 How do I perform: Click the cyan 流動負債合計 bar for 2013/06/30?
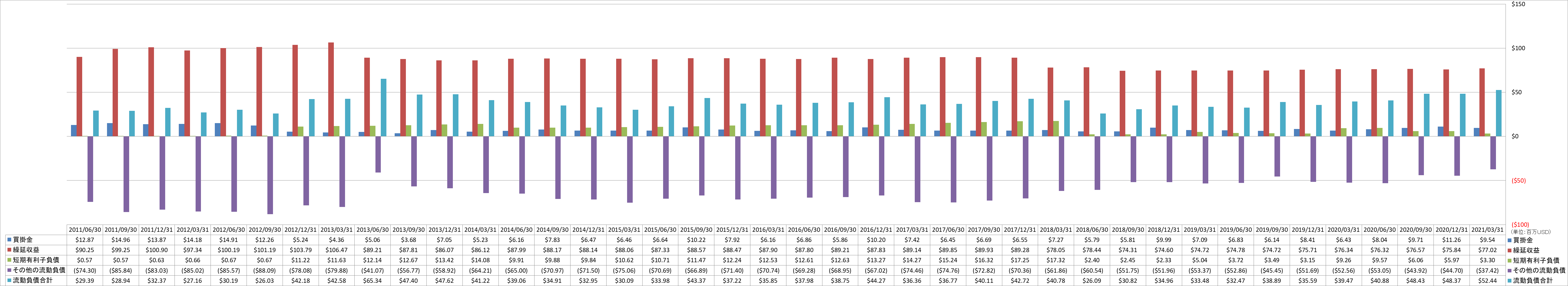(x=383, y=108)
